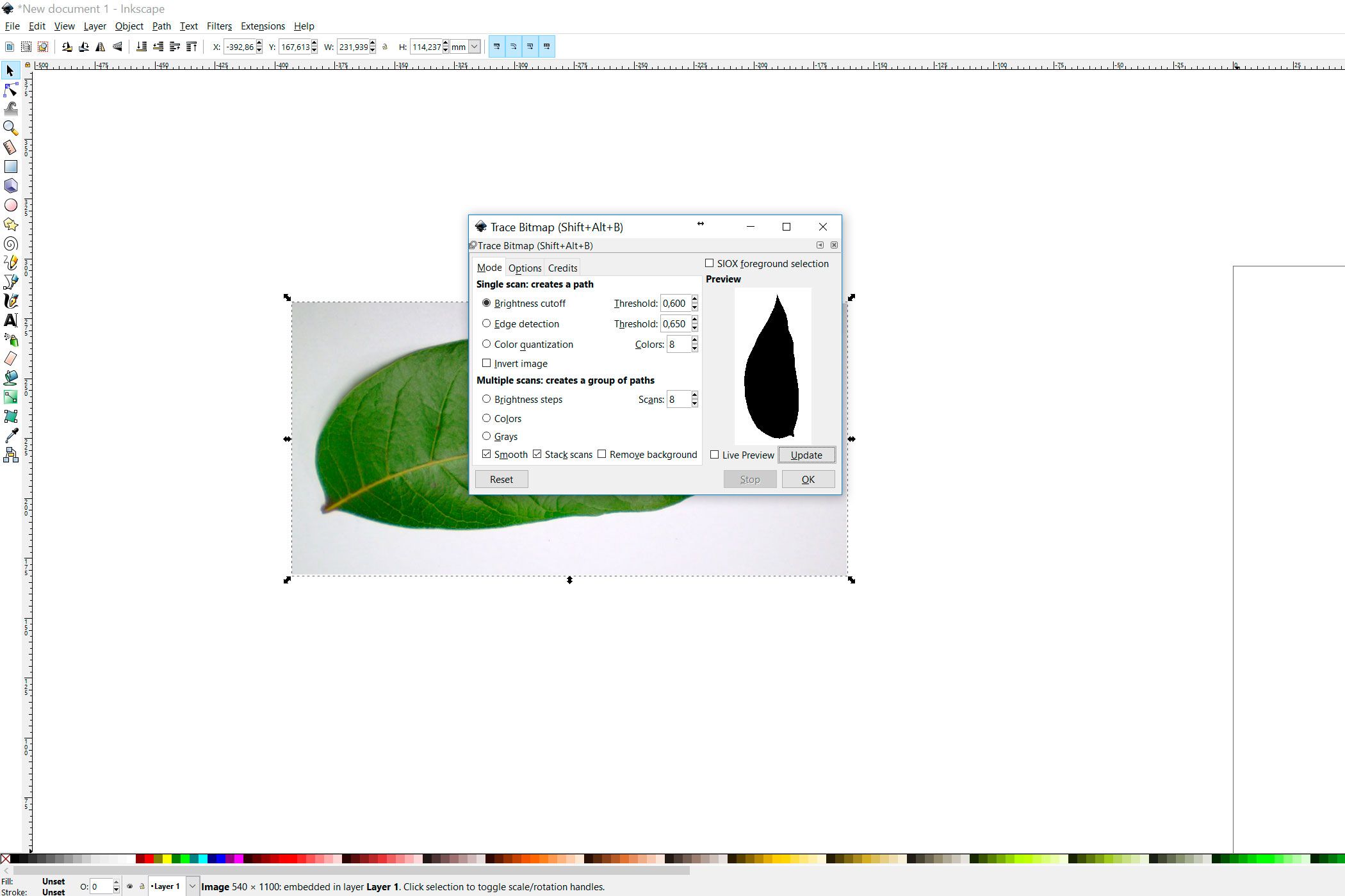Screen dimensions: 1345x896
Task: Select the Spiral tool
Action: pyautogui.click(x=10, y=244)
